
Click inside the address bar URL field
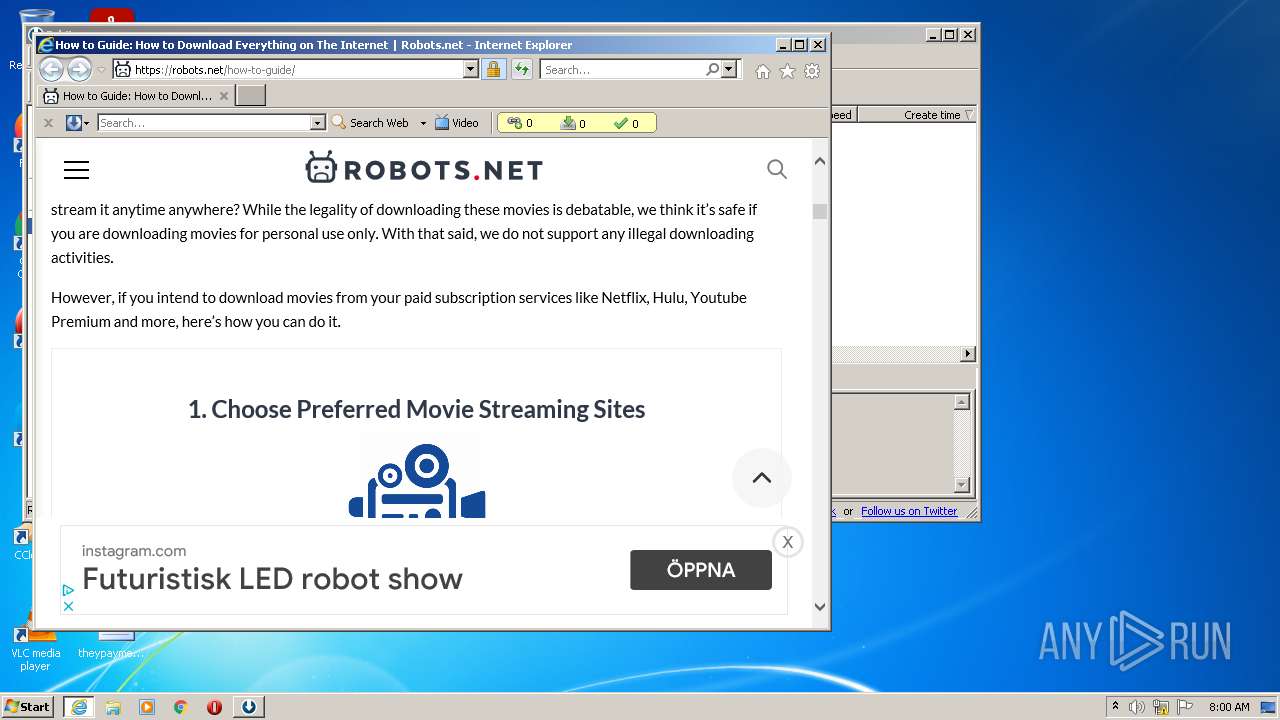tap(297, 70)
